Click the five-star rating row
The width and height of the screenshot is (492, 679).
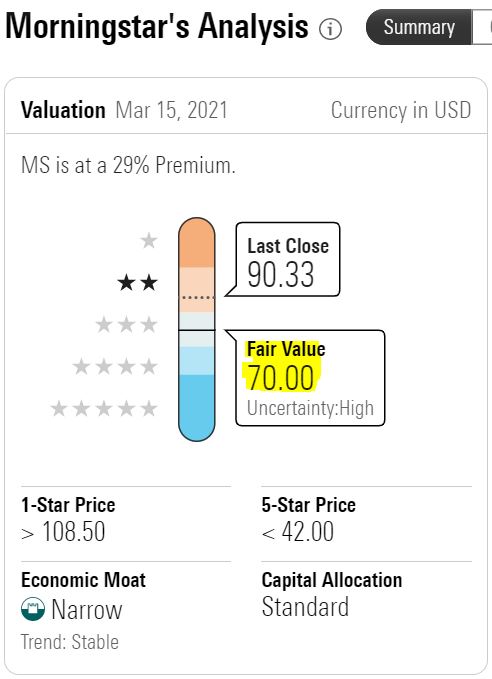104,408
